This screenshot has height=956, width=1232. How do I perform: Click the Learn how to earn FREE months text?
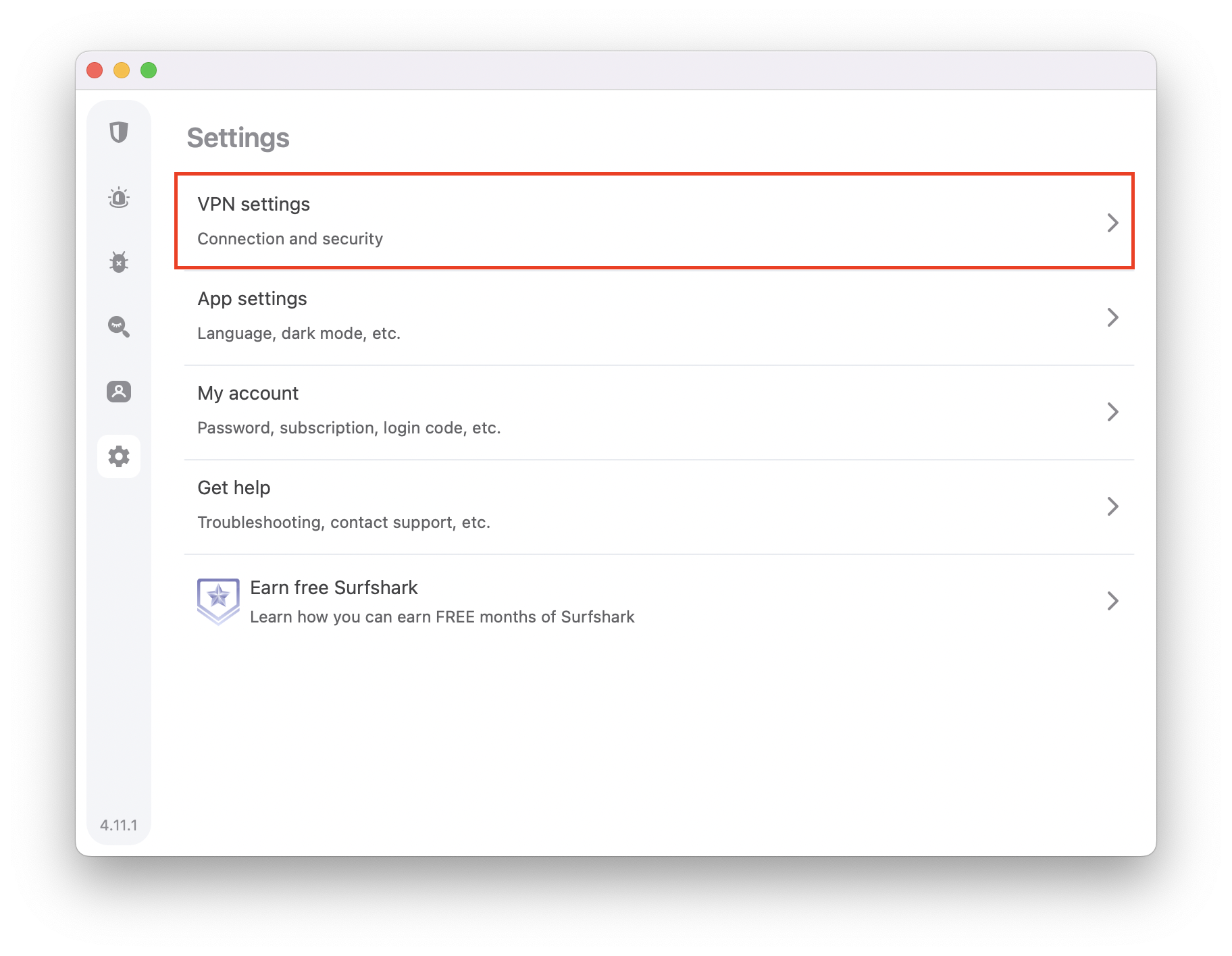pos(442,616)
